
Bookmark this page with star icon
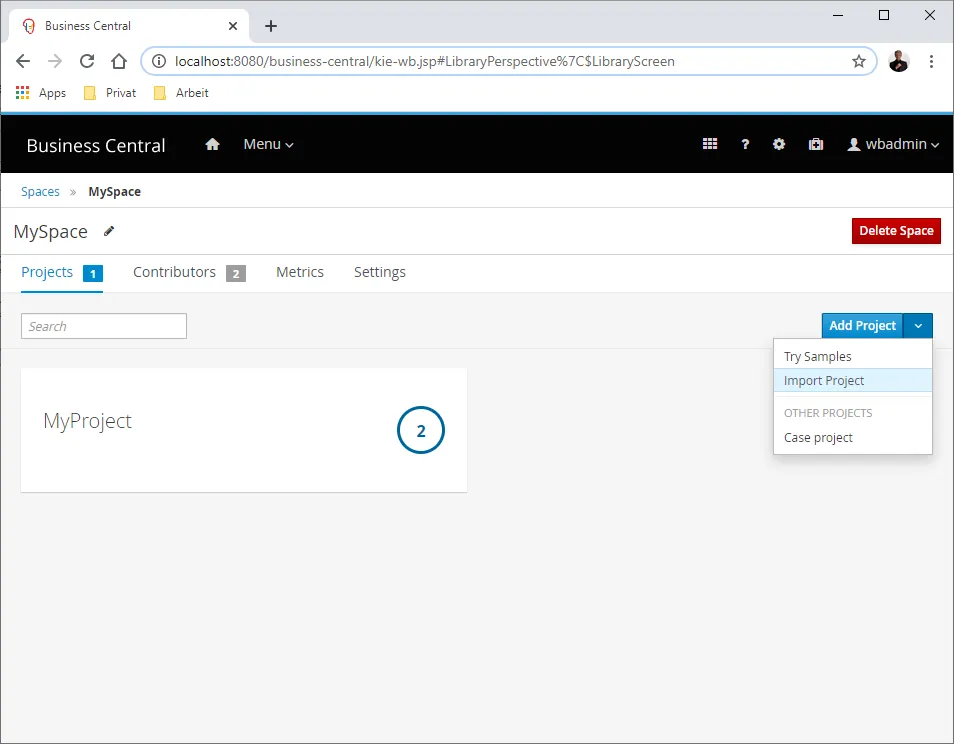tap(858, 61)
